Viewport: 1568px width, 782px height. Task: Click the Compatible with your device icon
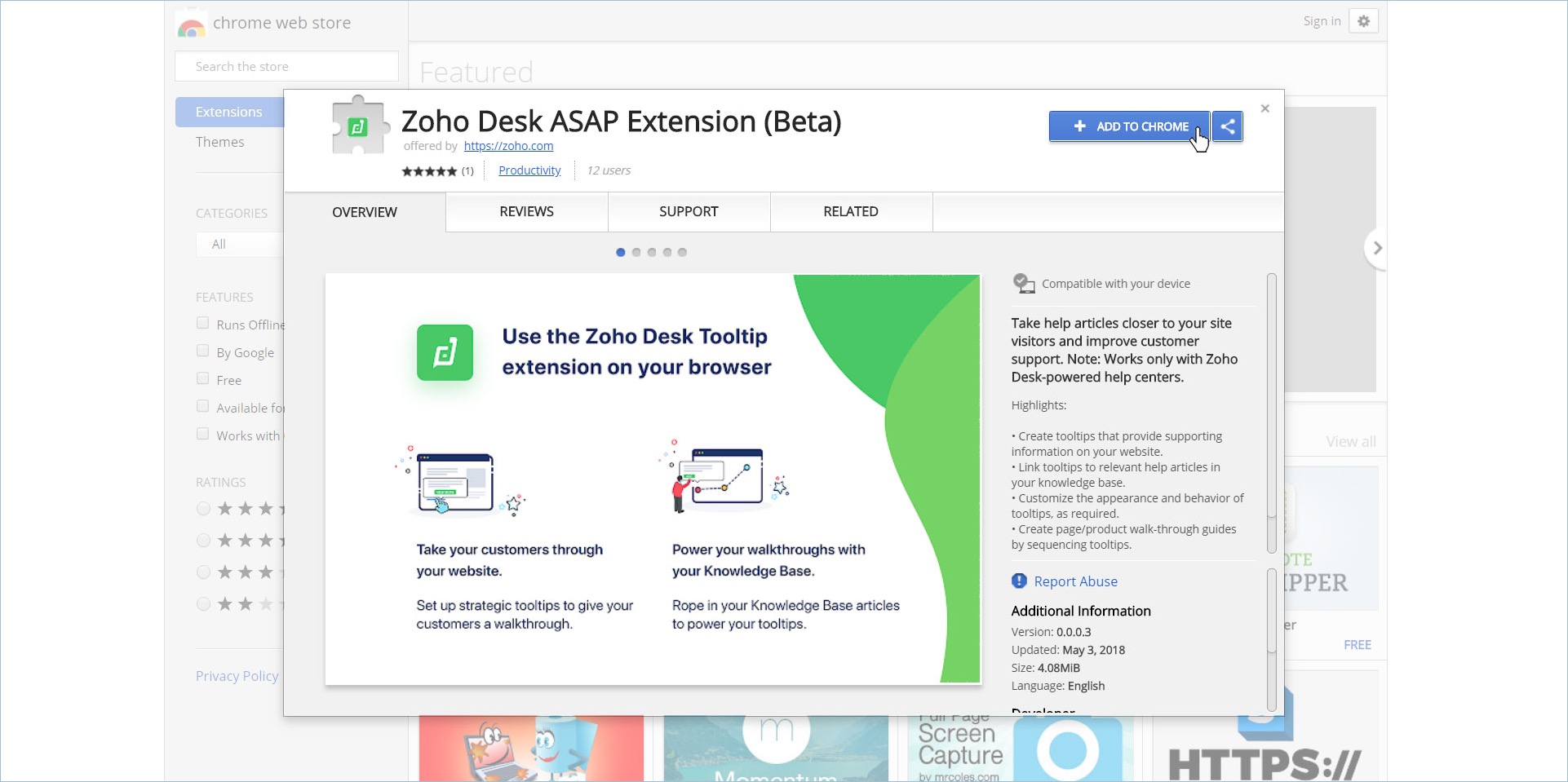click(1023, 284)
